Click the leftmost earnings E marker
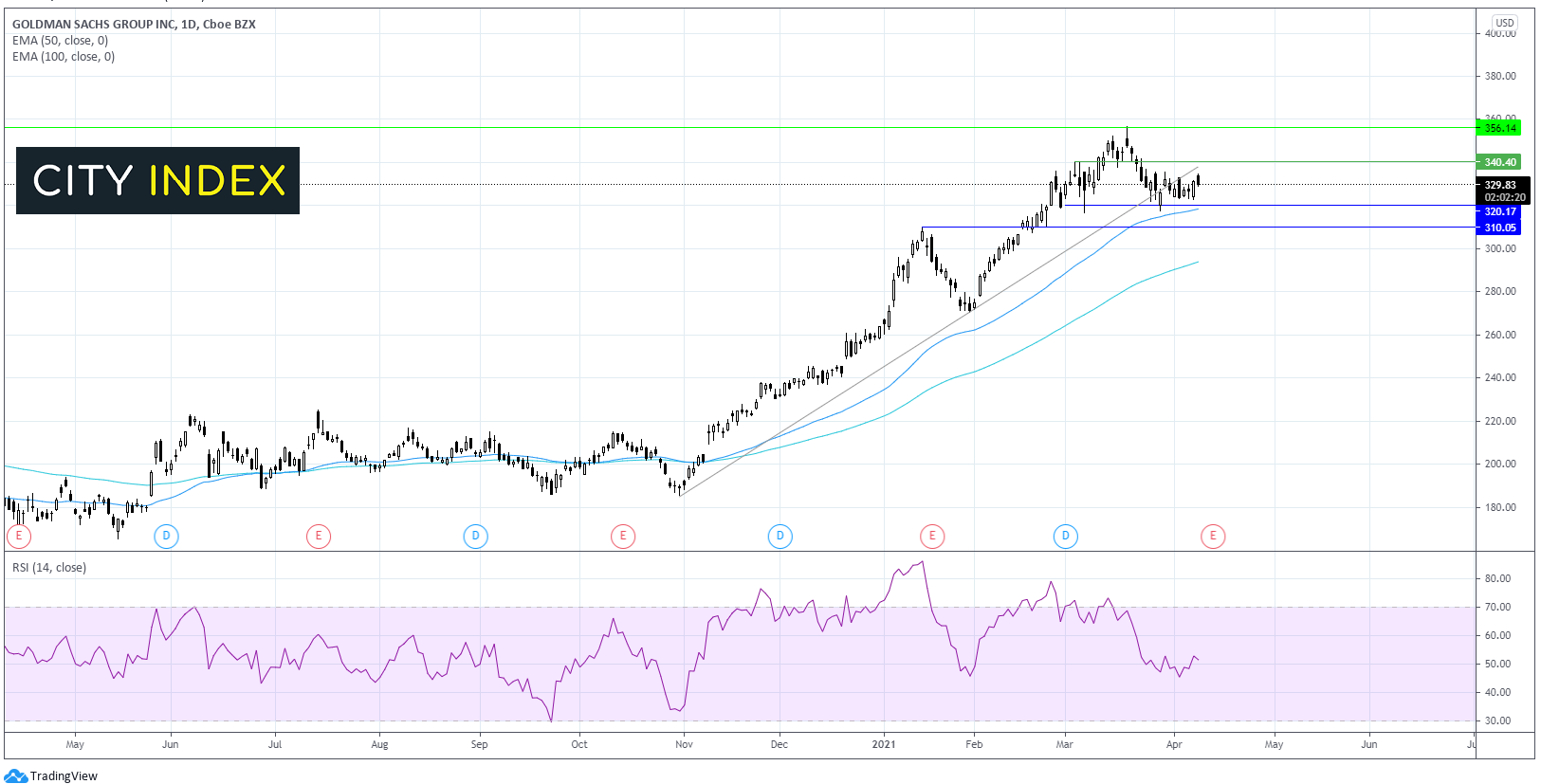 19,537
